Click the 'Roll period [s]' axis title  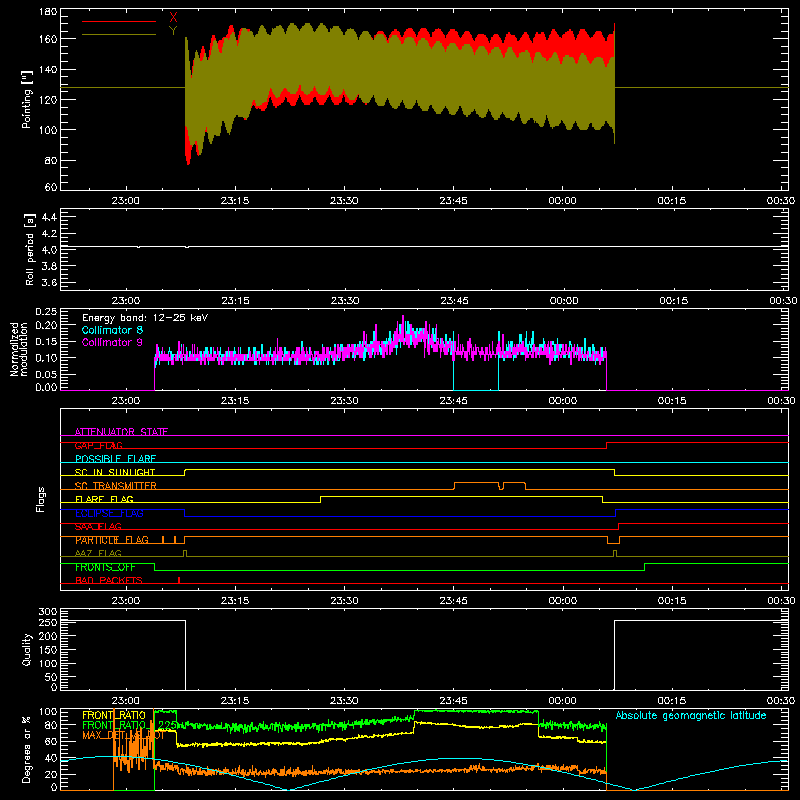click(29, 250)
